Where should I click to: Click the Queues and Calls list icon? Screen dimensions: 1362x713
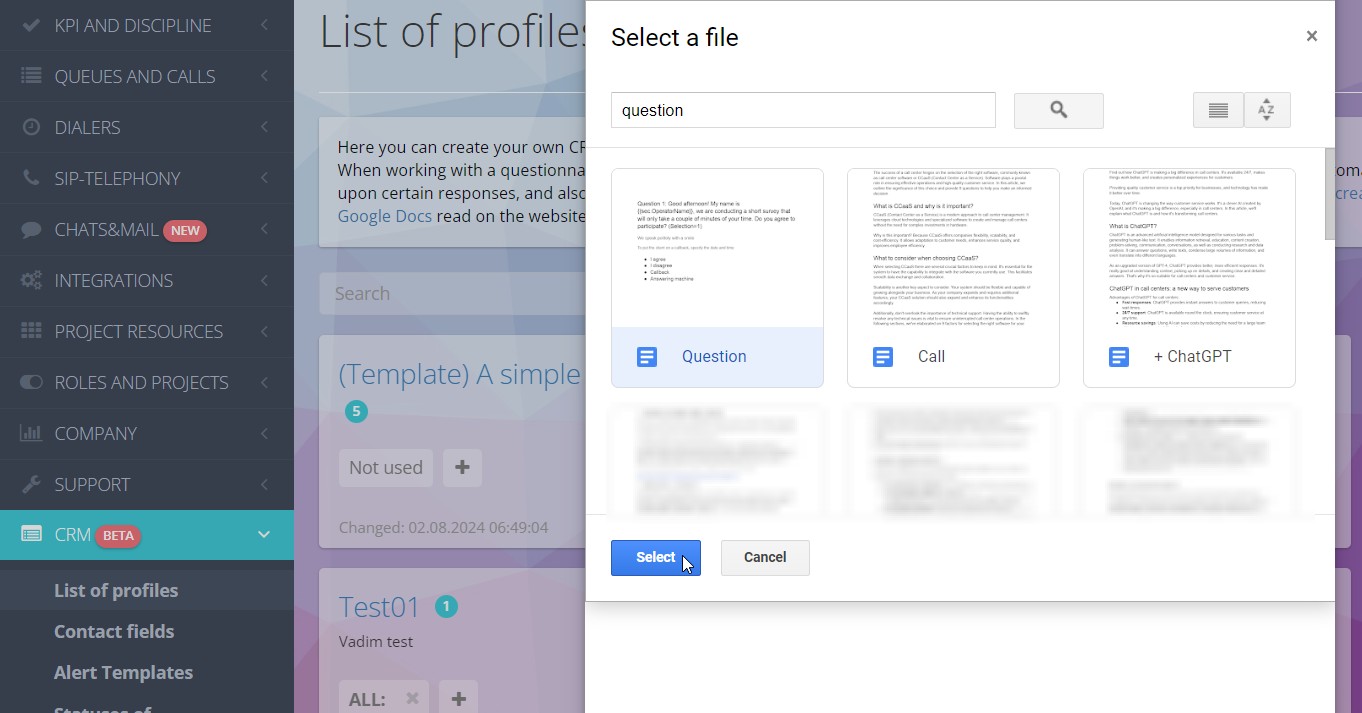coord(31,76)
